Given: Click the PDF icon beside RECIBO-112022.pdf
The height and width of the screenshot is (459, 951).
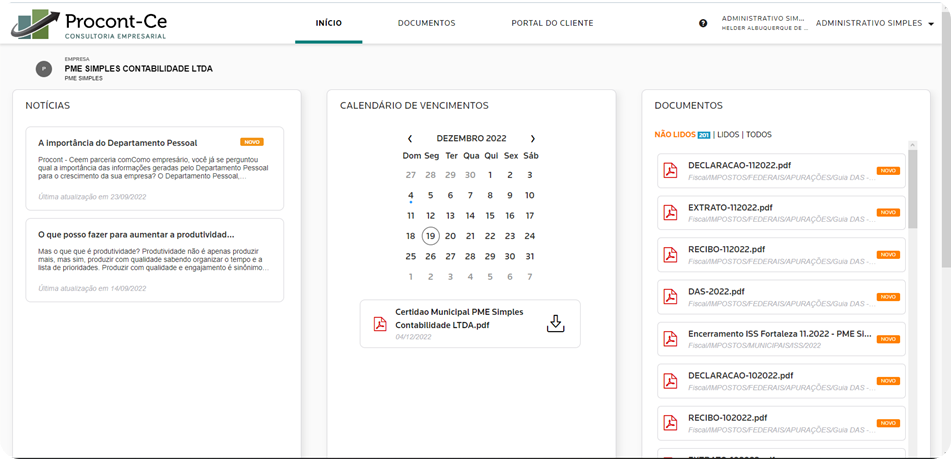Looking at the screenshot, I should [x=670, y=254].
